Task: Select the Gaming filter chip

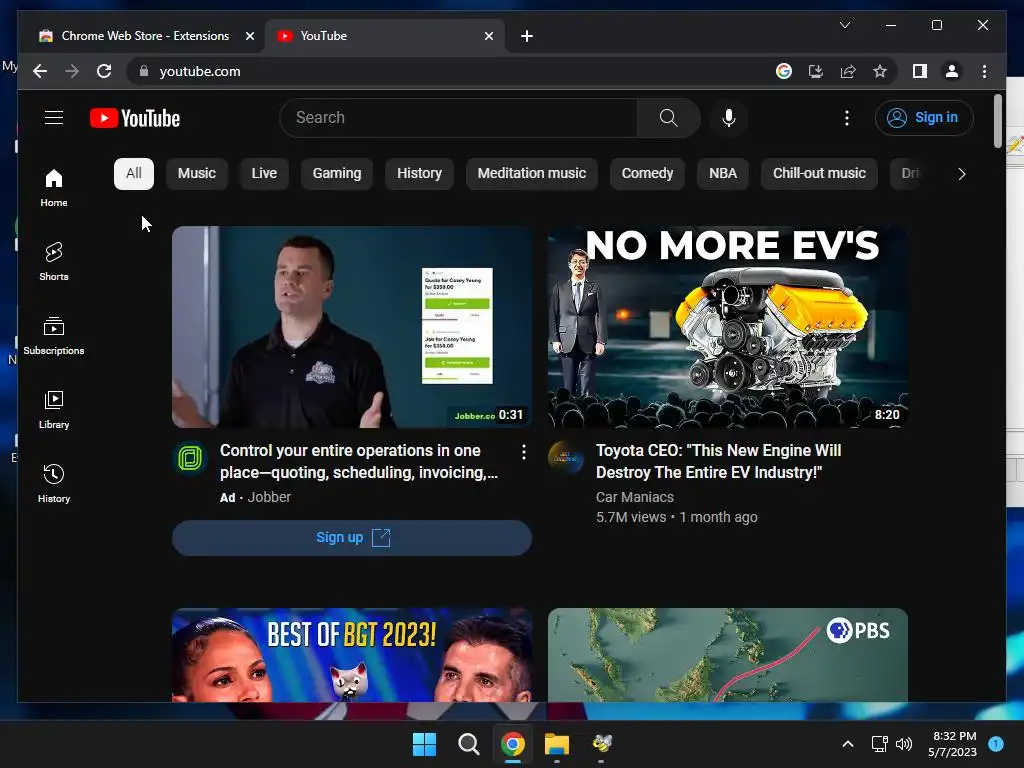Action: pyautogui.click(x=336, y=174)
